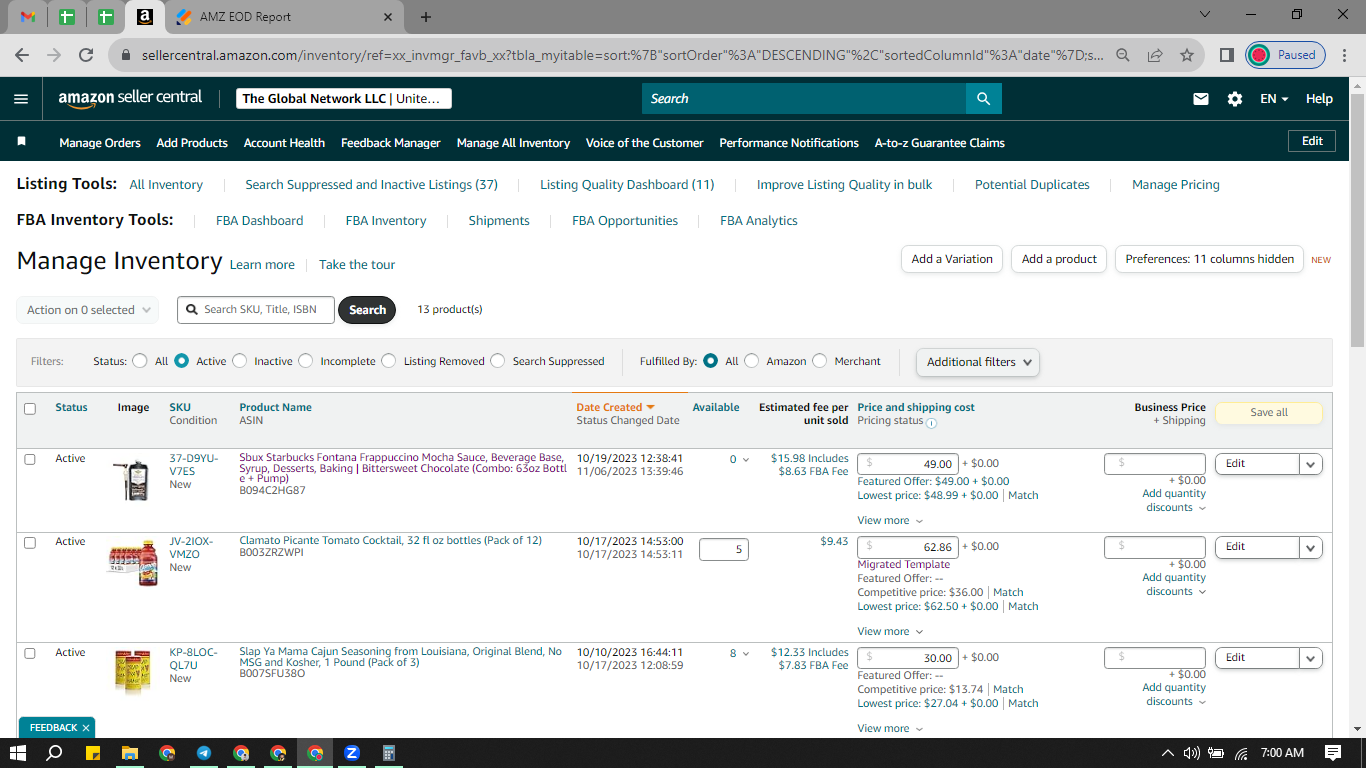Open Feedback Manager in the nav bar
1366x768 pixels.
391,143
